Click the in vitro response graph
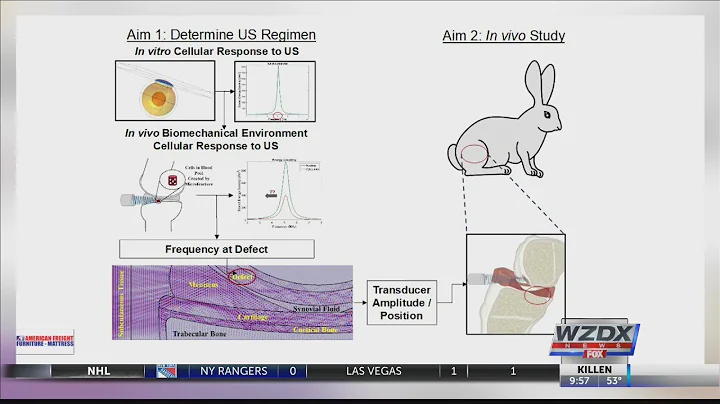Screen dimensions: 720x404 pos(275,91)
